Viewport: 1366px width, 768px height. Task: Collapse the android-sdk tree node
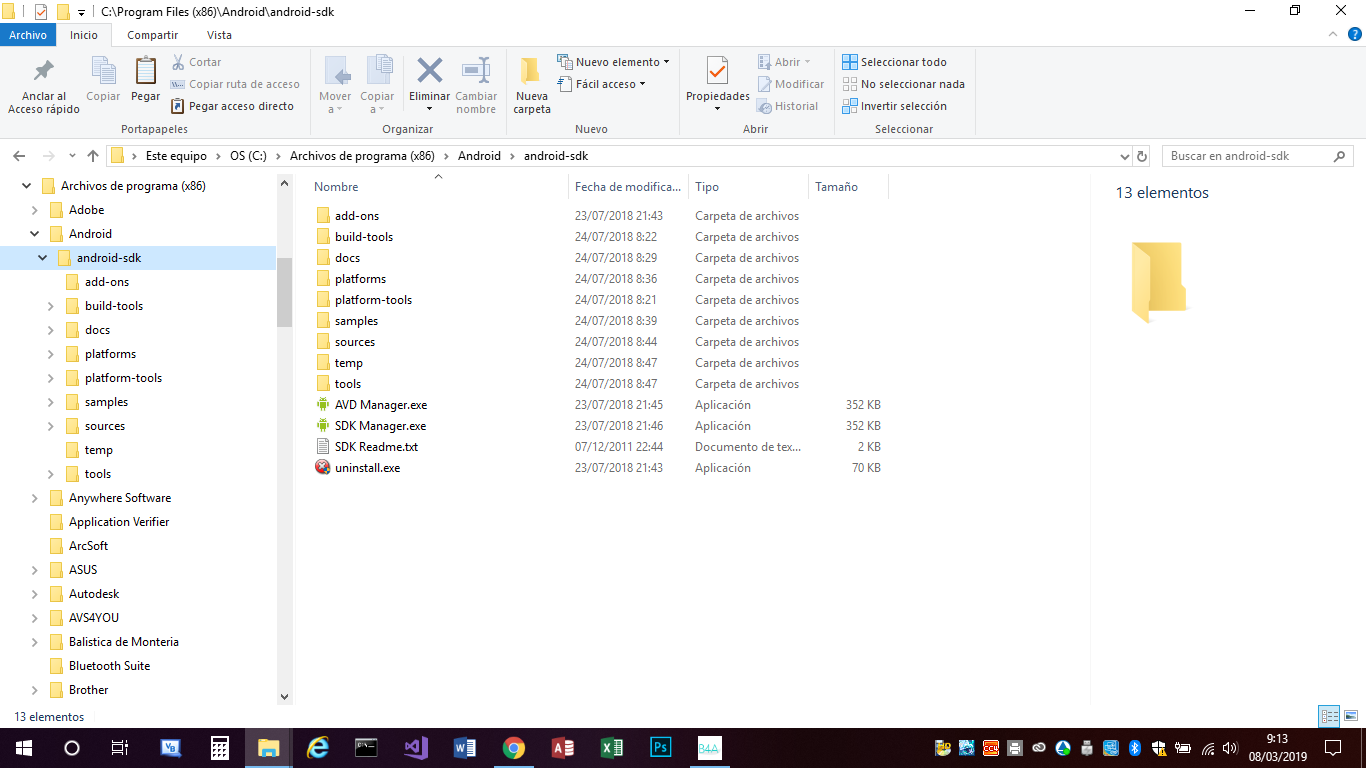(x=42, y=258)
